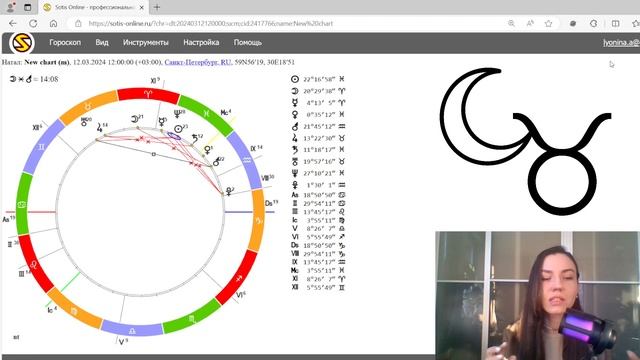
Task: Open the zoom magnifier in address bar
Action: (x=511, y=23)
